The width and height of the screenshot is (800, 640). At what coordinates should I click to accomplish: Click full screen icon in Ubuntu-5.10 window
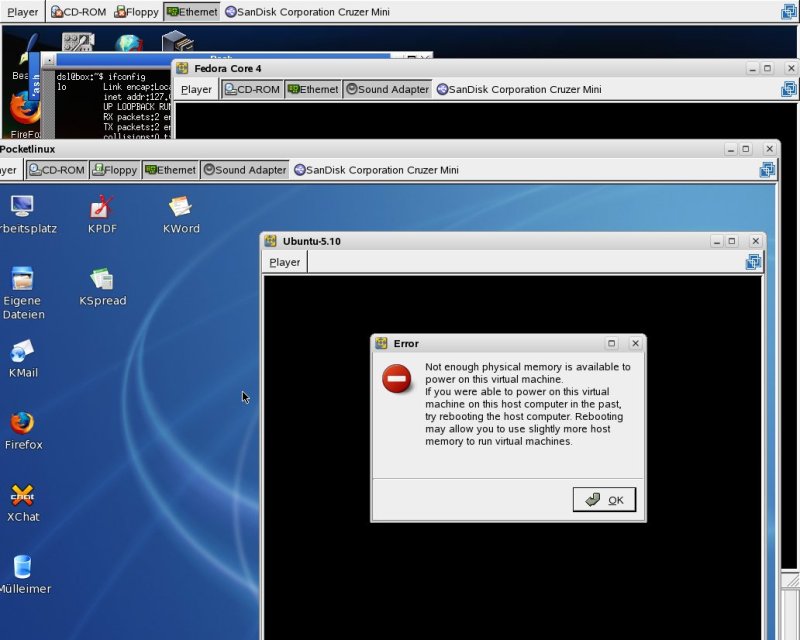pos(753,262)
